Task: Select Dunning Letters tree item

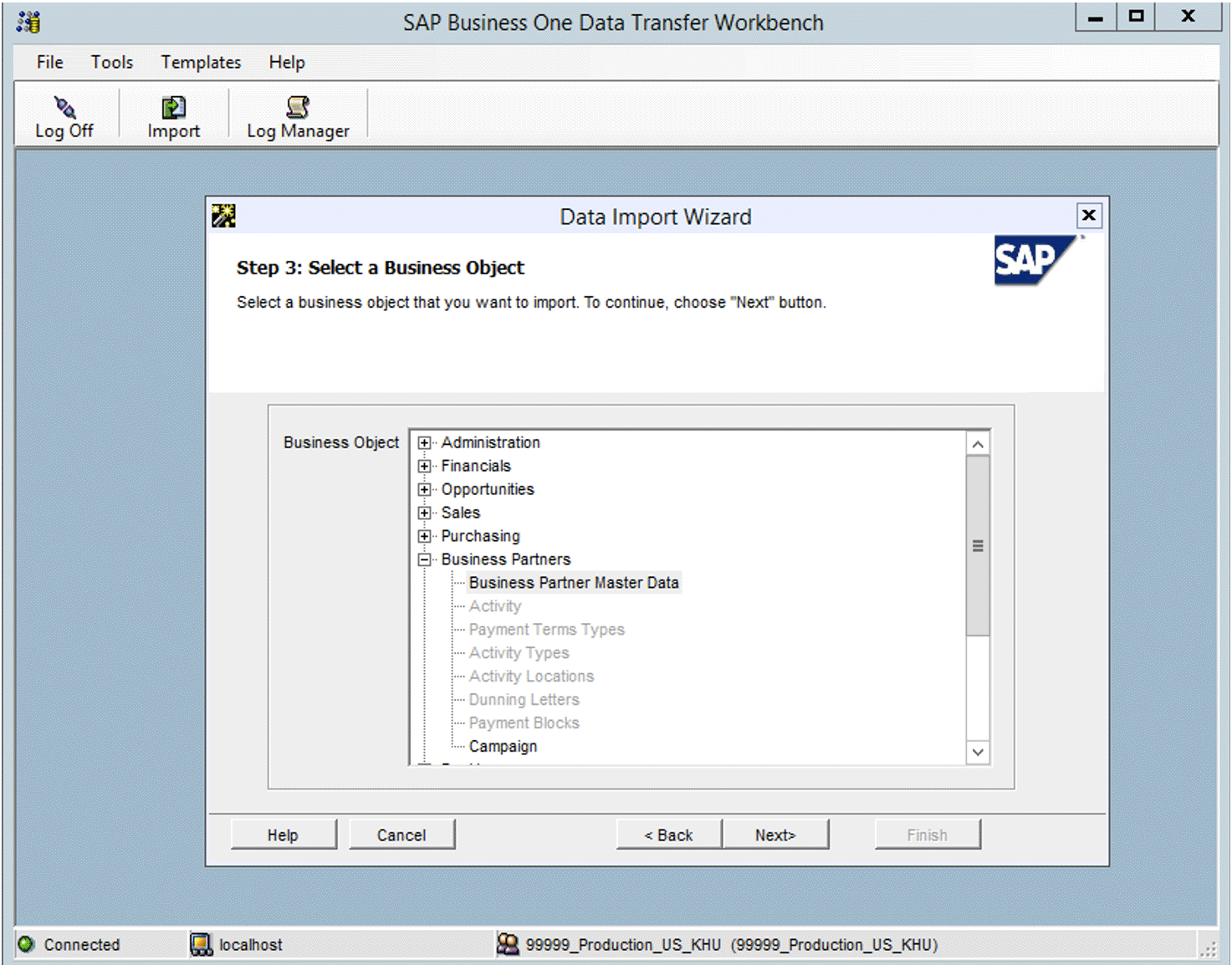Action: tap(524, 700)
